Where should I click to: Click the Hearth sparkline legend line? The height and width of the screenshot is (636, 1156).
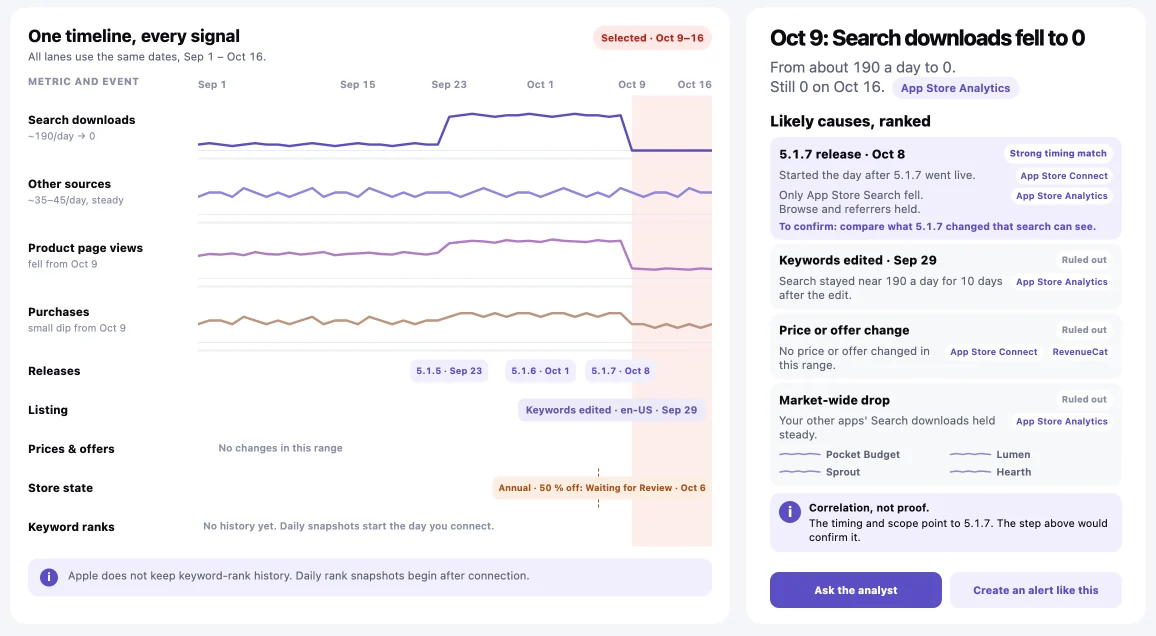point(969,472)
